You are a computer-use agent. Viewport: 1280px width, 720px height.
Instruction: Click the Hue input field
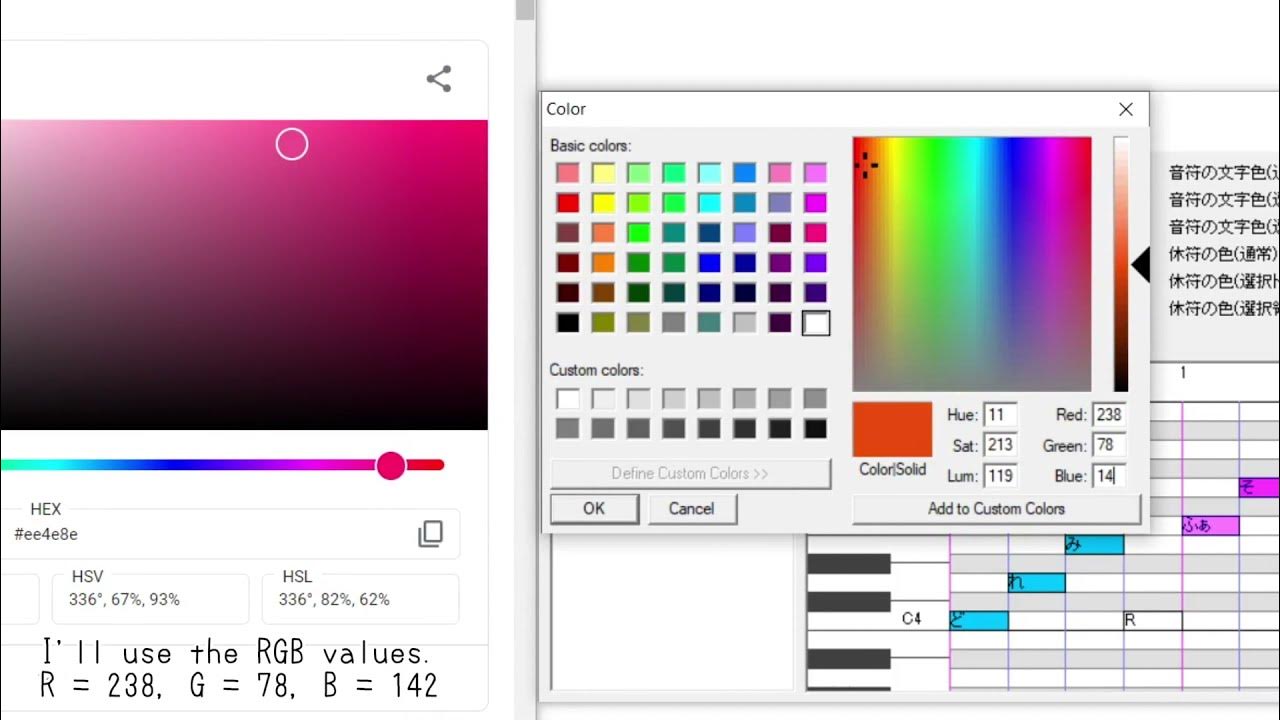(1000, 415)
